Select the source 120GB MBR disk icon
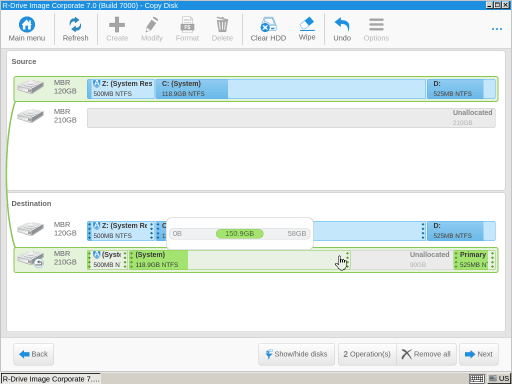The image size is (512, 384). [31, 87]
